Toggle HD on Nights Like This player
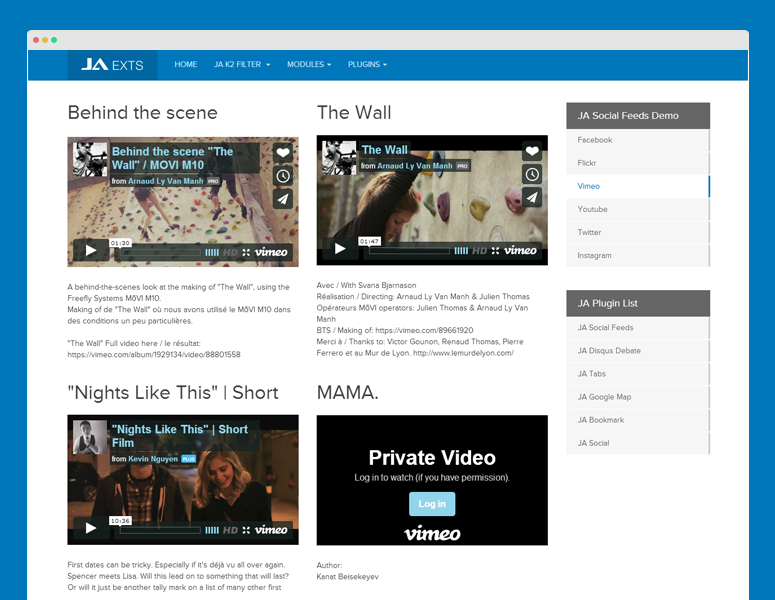Screen dimensions: 775x600 (230, 530)
